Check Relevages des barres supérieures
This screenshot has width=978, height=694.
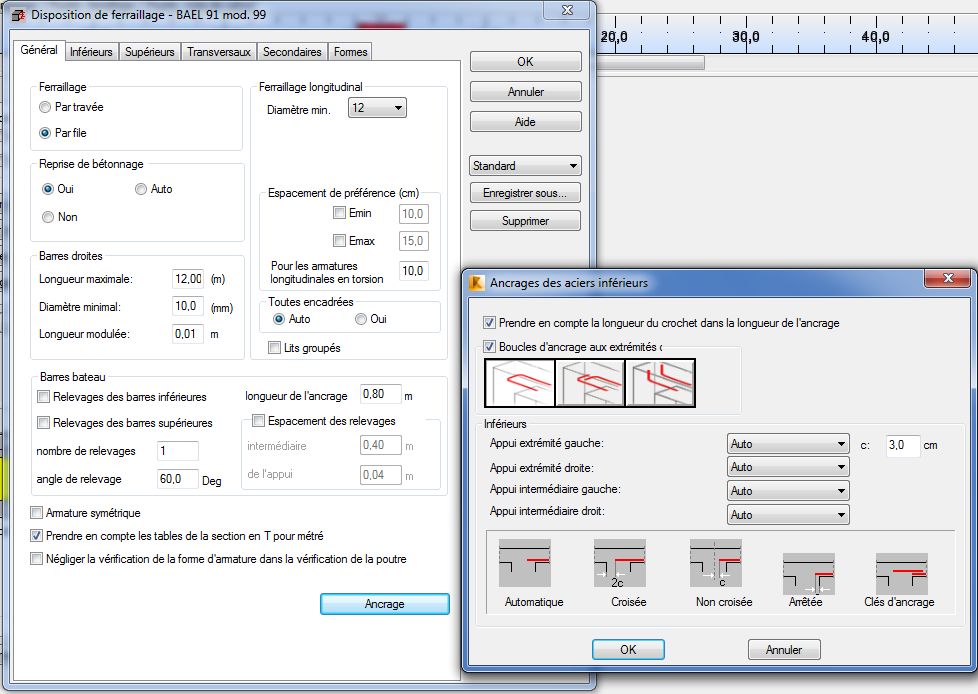(x=44, y=423)
